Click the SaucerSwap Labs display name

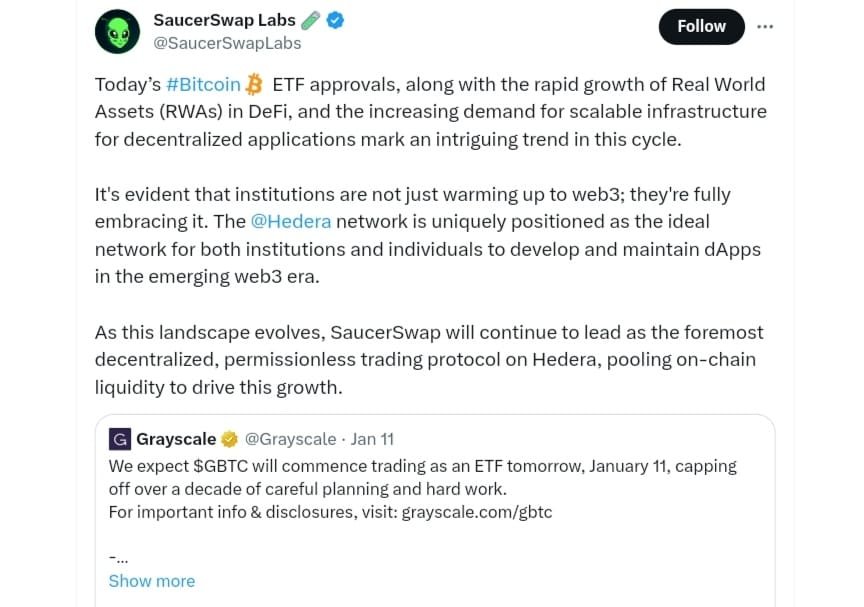click(223, 20)
